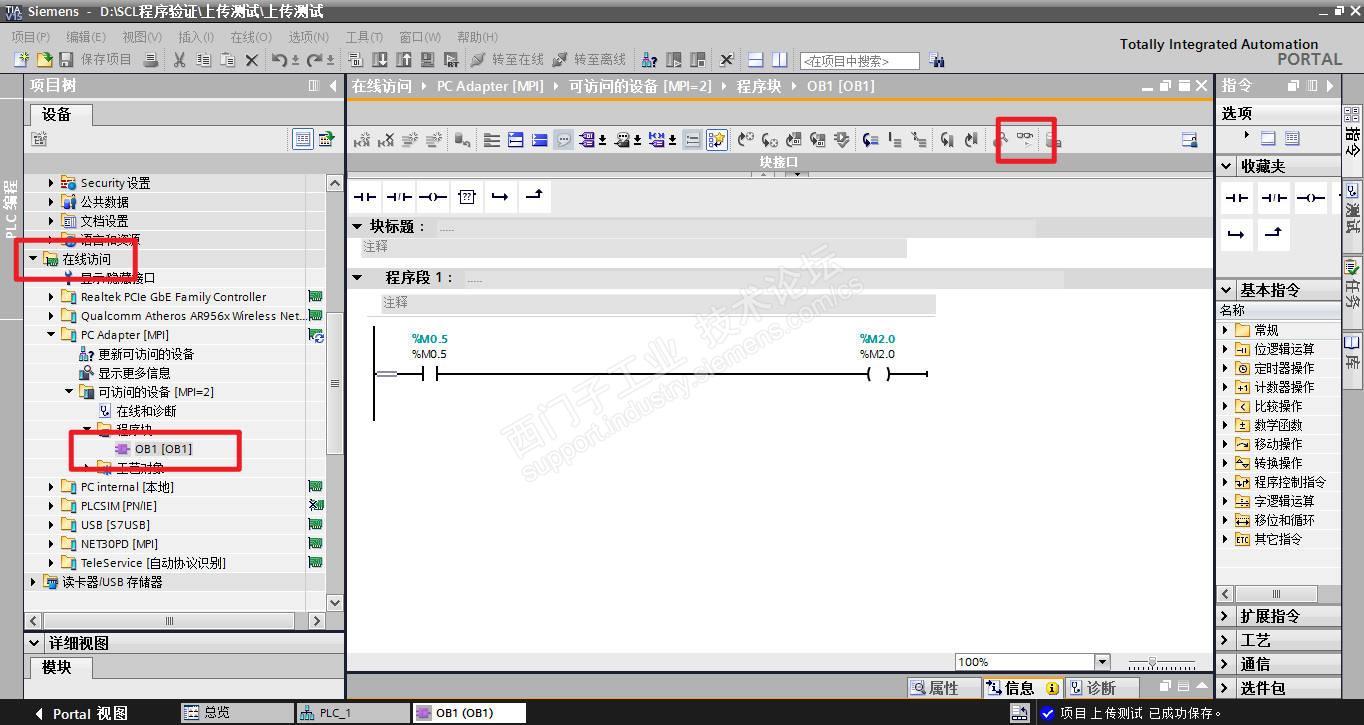Click the 保存项目 save project button

(96, 60)
